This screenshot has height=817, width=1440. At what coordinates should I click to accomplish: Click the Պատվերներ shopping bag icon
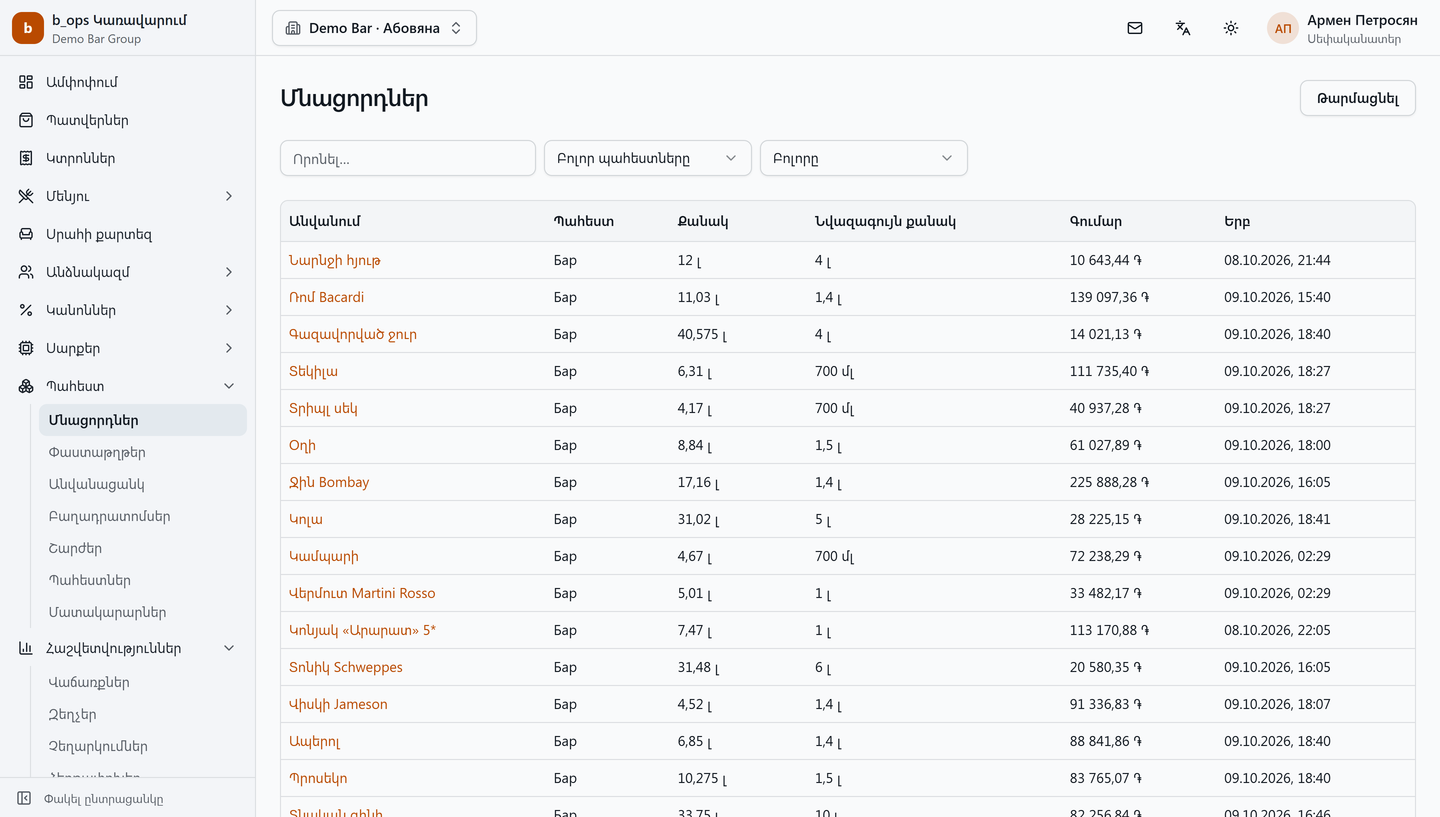tap(26, 120)
